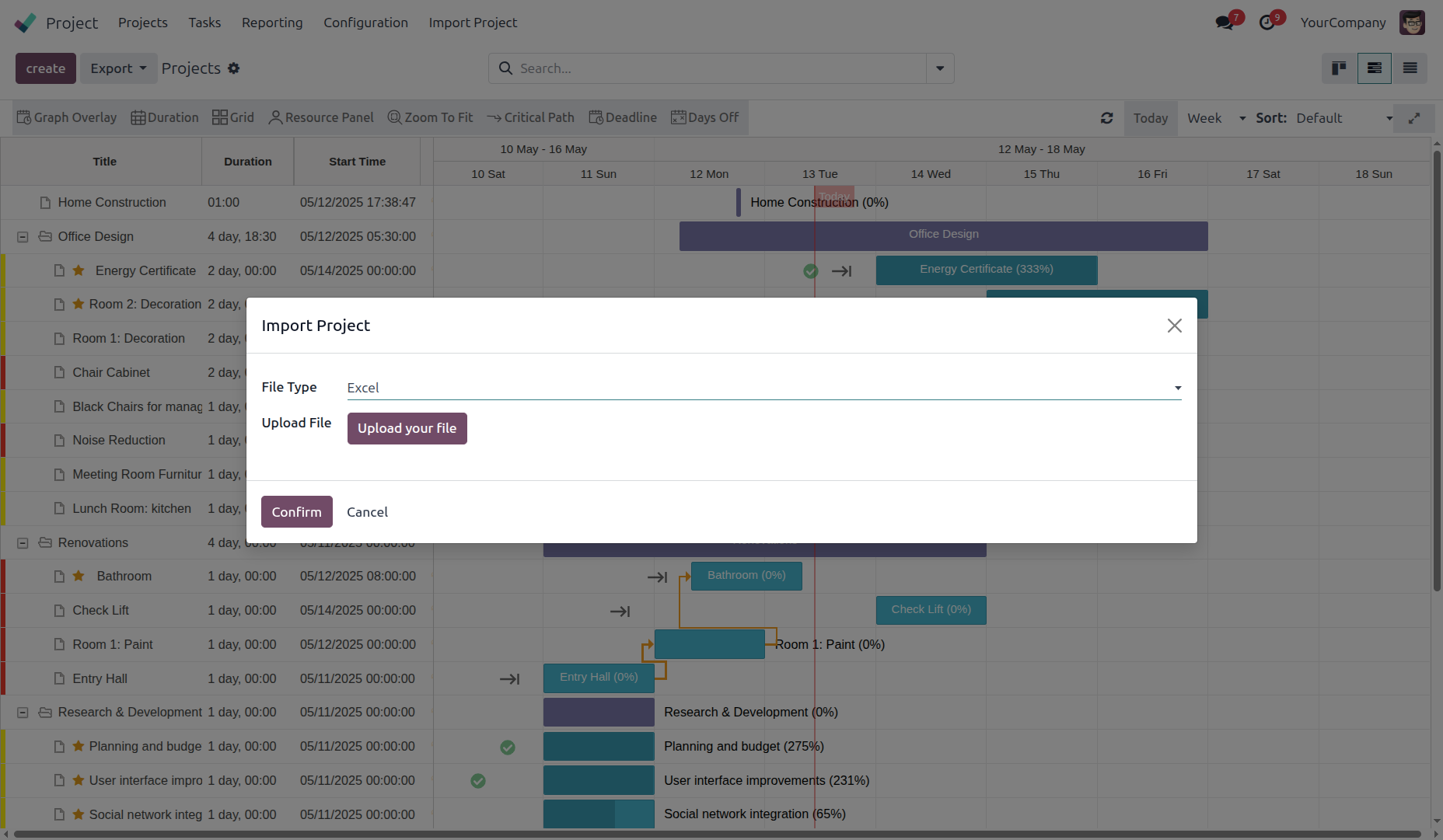1443x840 pixels.
Task: Close the Import Project dialog
Action: [1174, 326]
